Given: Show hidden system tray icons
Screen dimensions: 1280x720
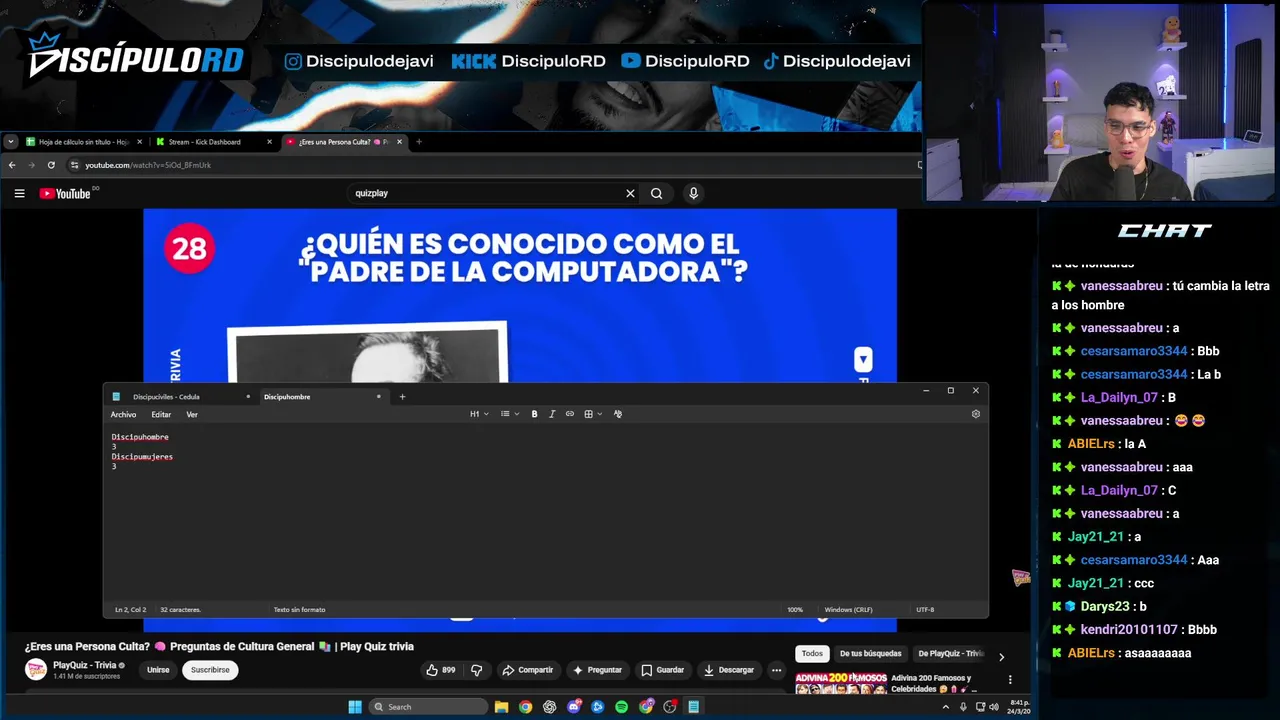Looking at the screenshot, I should [x=946, y=707].
